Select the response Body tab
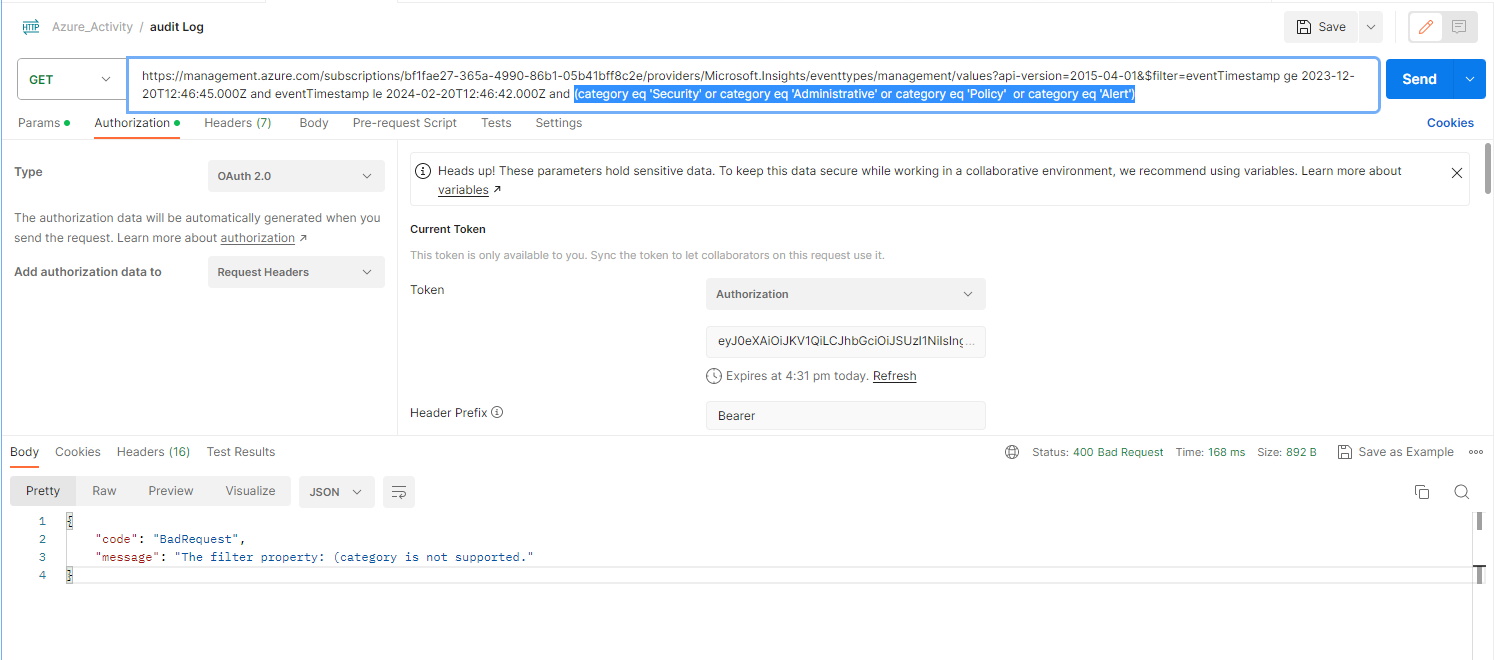 click(x=24, y=452)
